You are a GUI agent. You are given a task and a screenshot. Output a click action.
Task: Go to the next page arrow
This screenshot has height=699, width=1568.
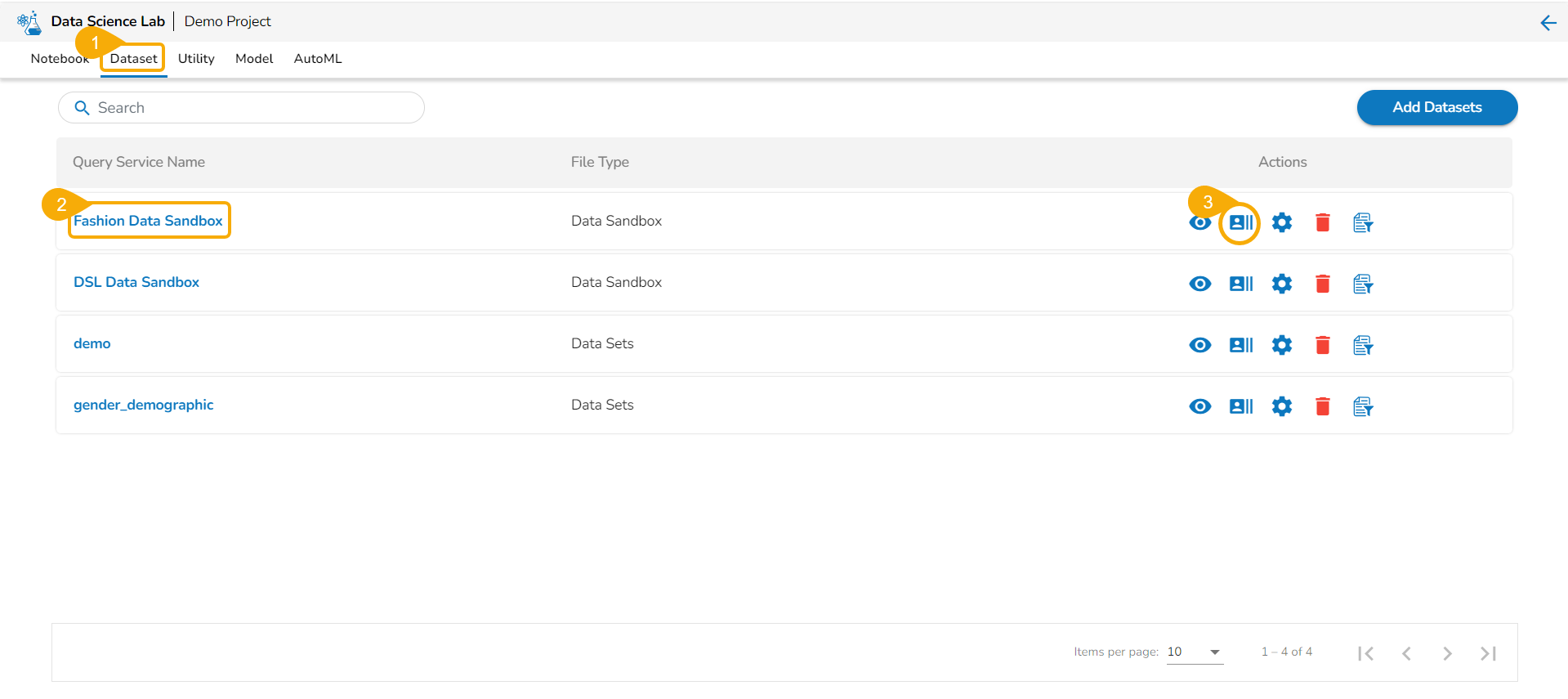pos(1447,653)
